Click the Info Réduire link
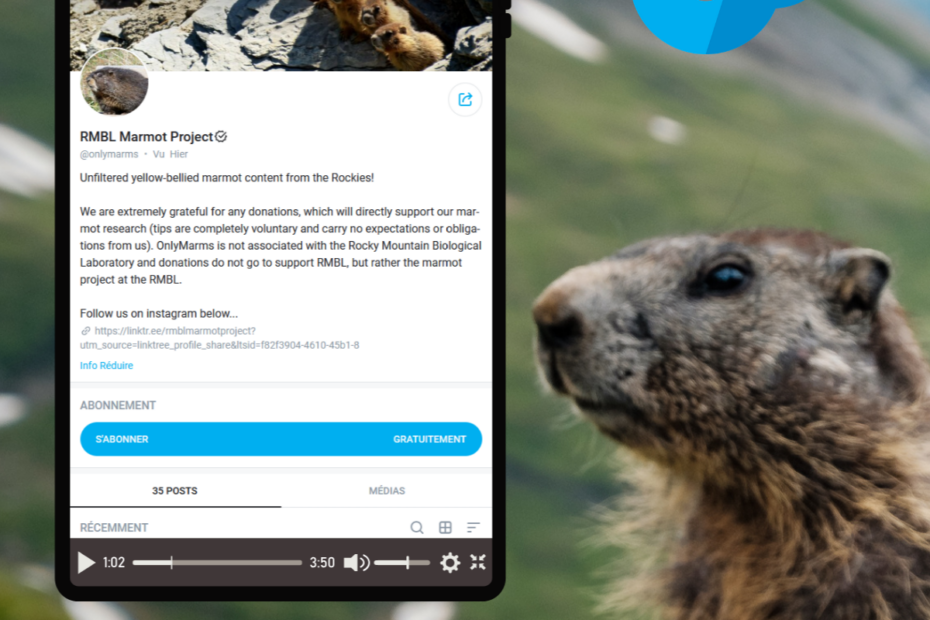 [106, 365]
